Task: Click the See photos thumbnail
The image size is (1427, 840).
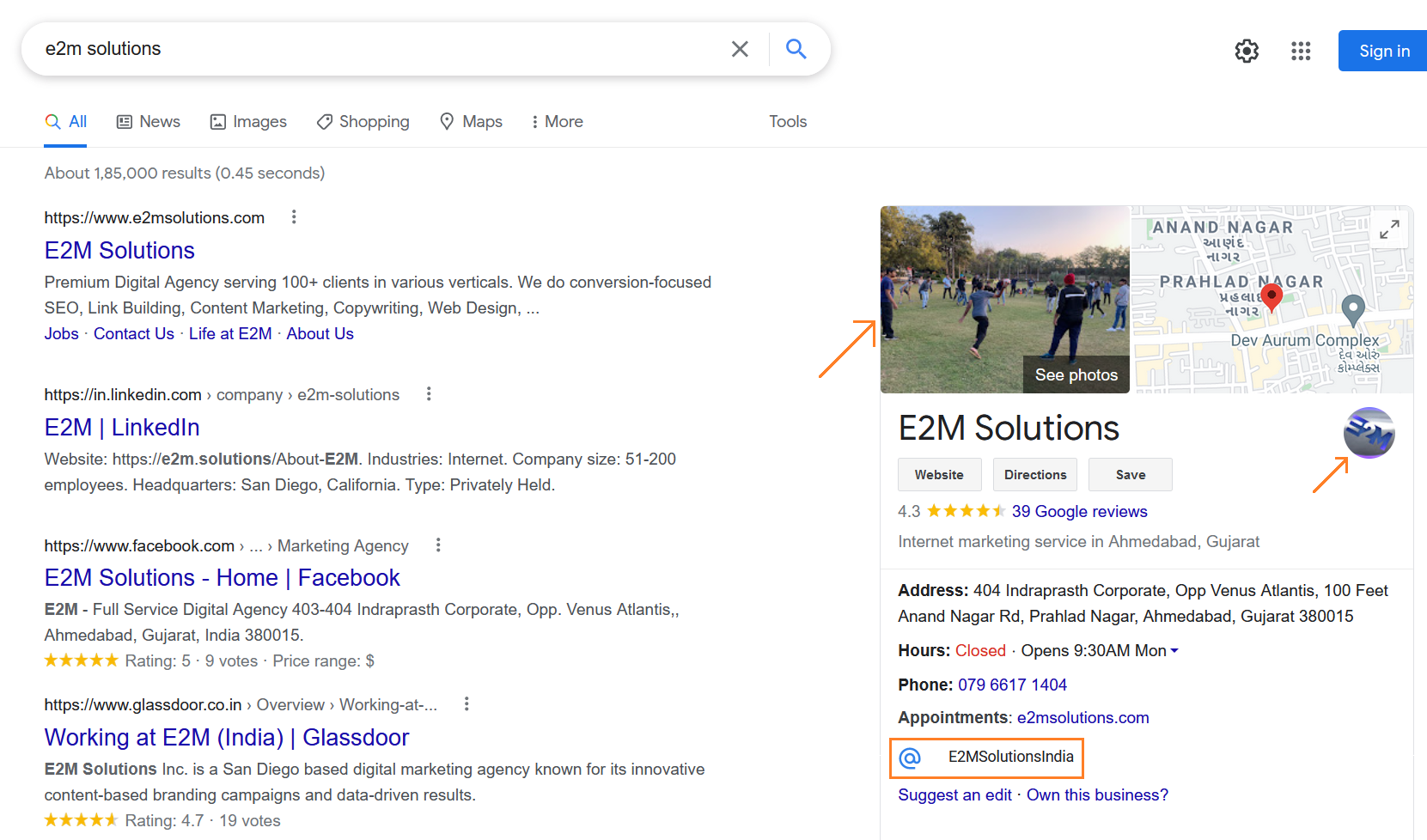Action: point(1076,374)
